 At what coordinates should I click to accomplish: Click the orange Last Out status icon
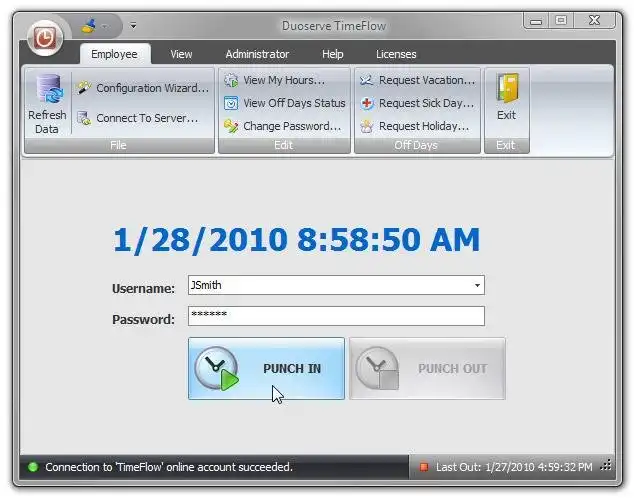coord(424,467)
